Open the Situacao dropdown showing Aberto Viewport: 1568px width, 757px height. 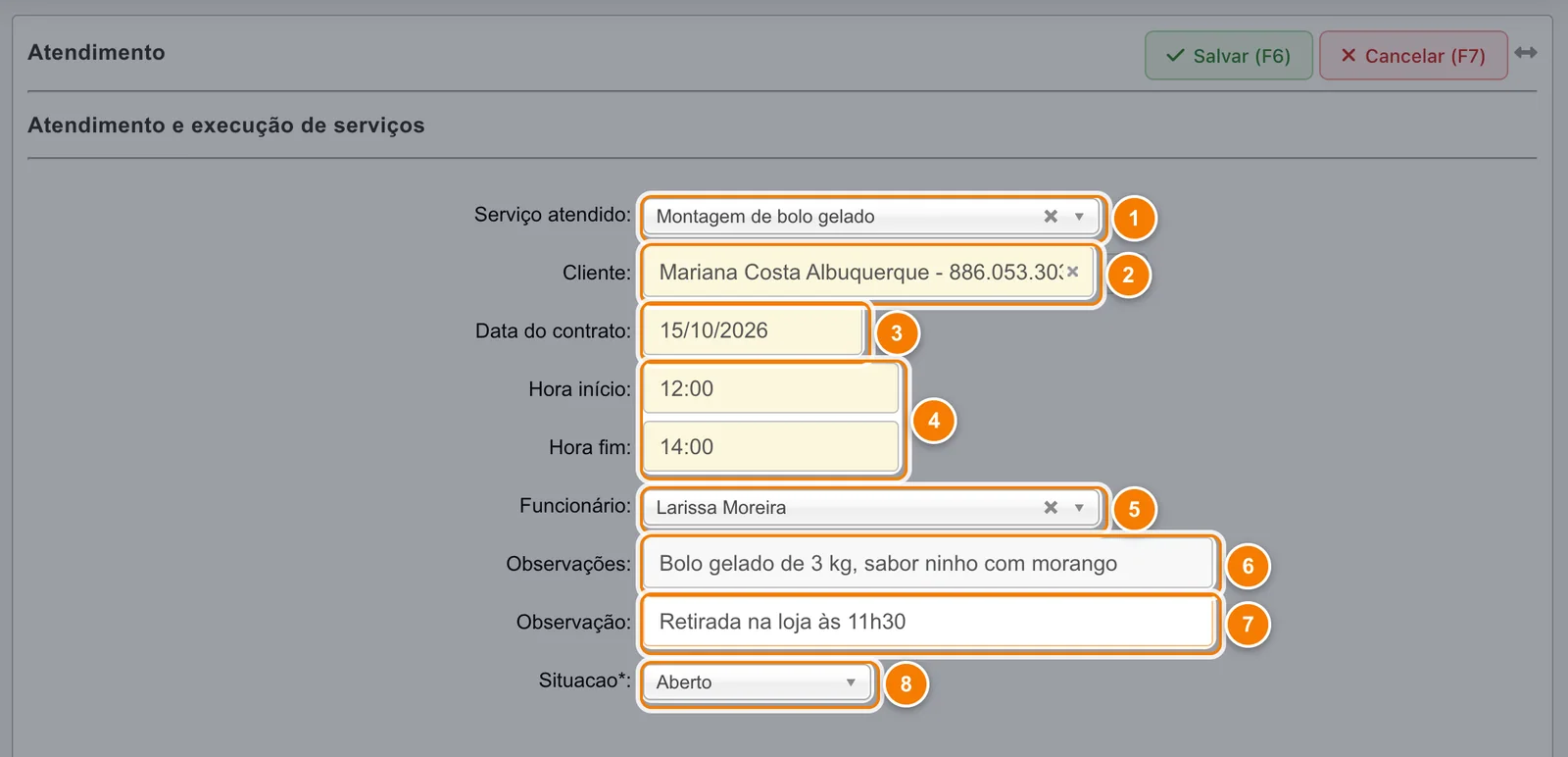coord(757,682)
